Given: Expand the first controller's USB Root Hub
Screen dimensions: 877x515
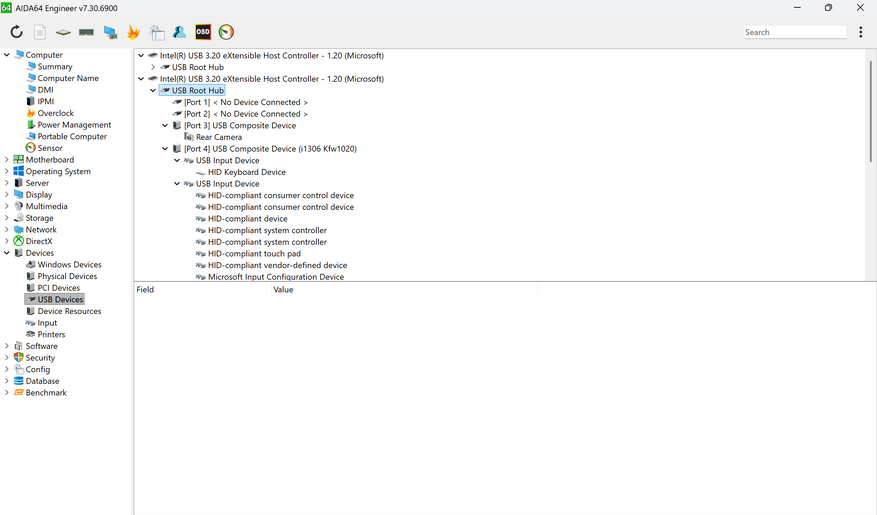Looking at the screenshot, I should 153,67.
